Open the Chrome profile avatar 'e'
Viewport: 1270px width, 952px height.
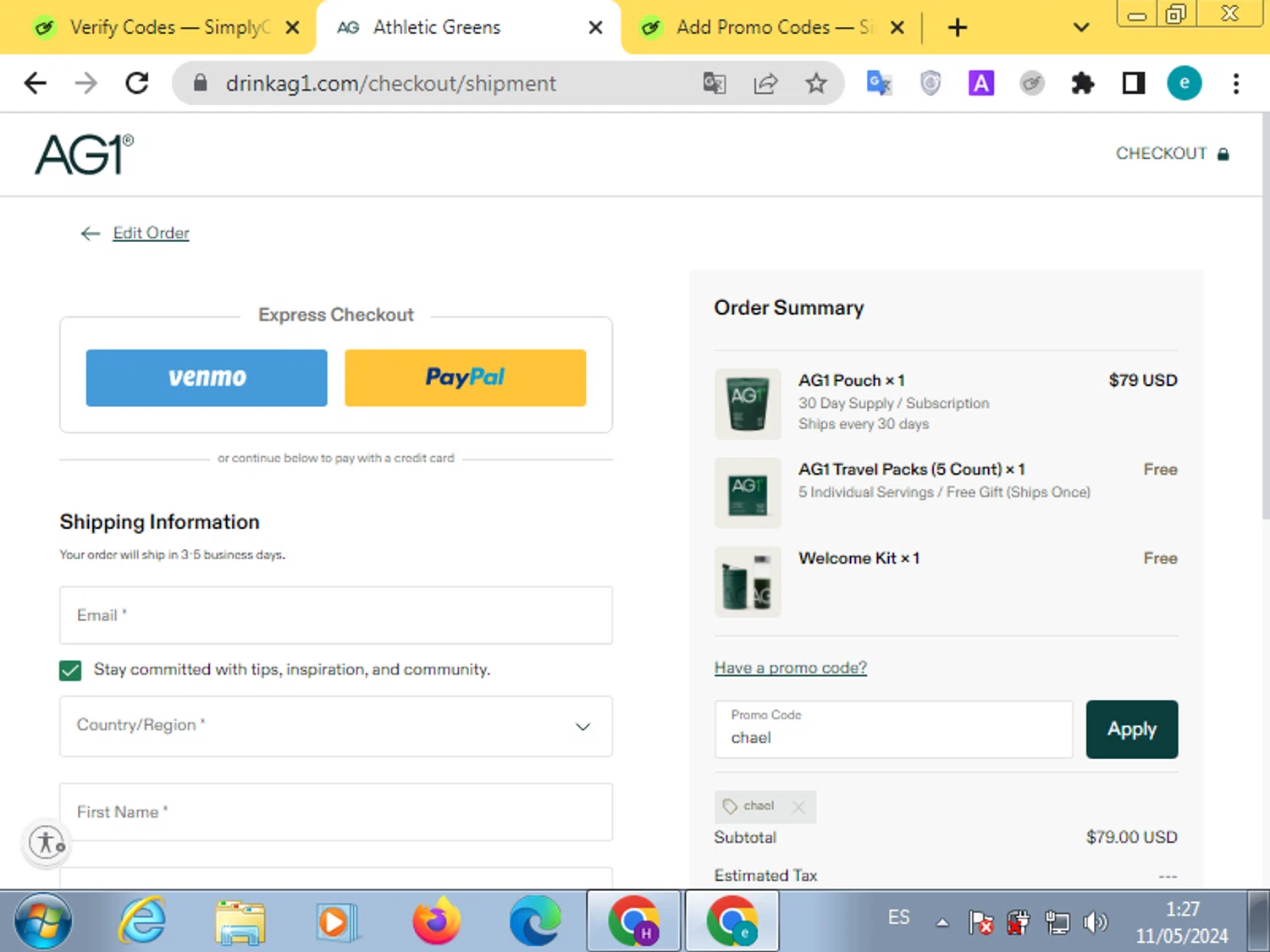[x=1184, y=83]
